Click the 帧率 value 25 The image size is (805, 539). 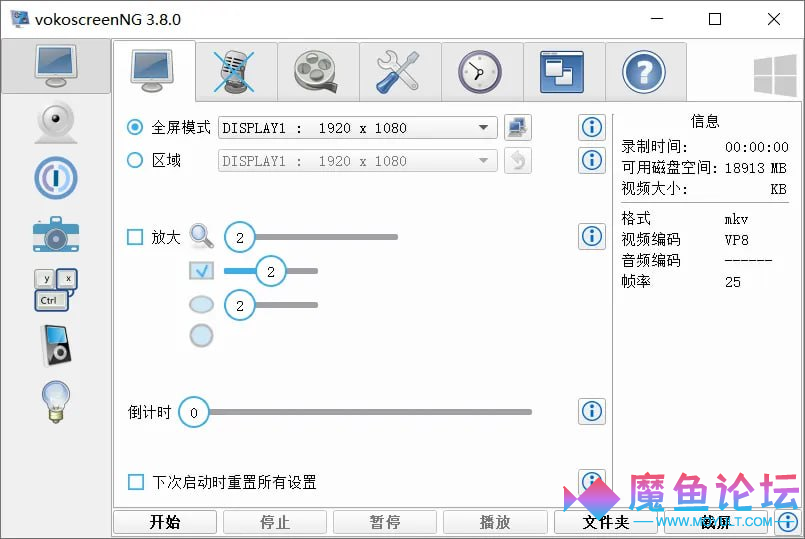tap(733, 282)
